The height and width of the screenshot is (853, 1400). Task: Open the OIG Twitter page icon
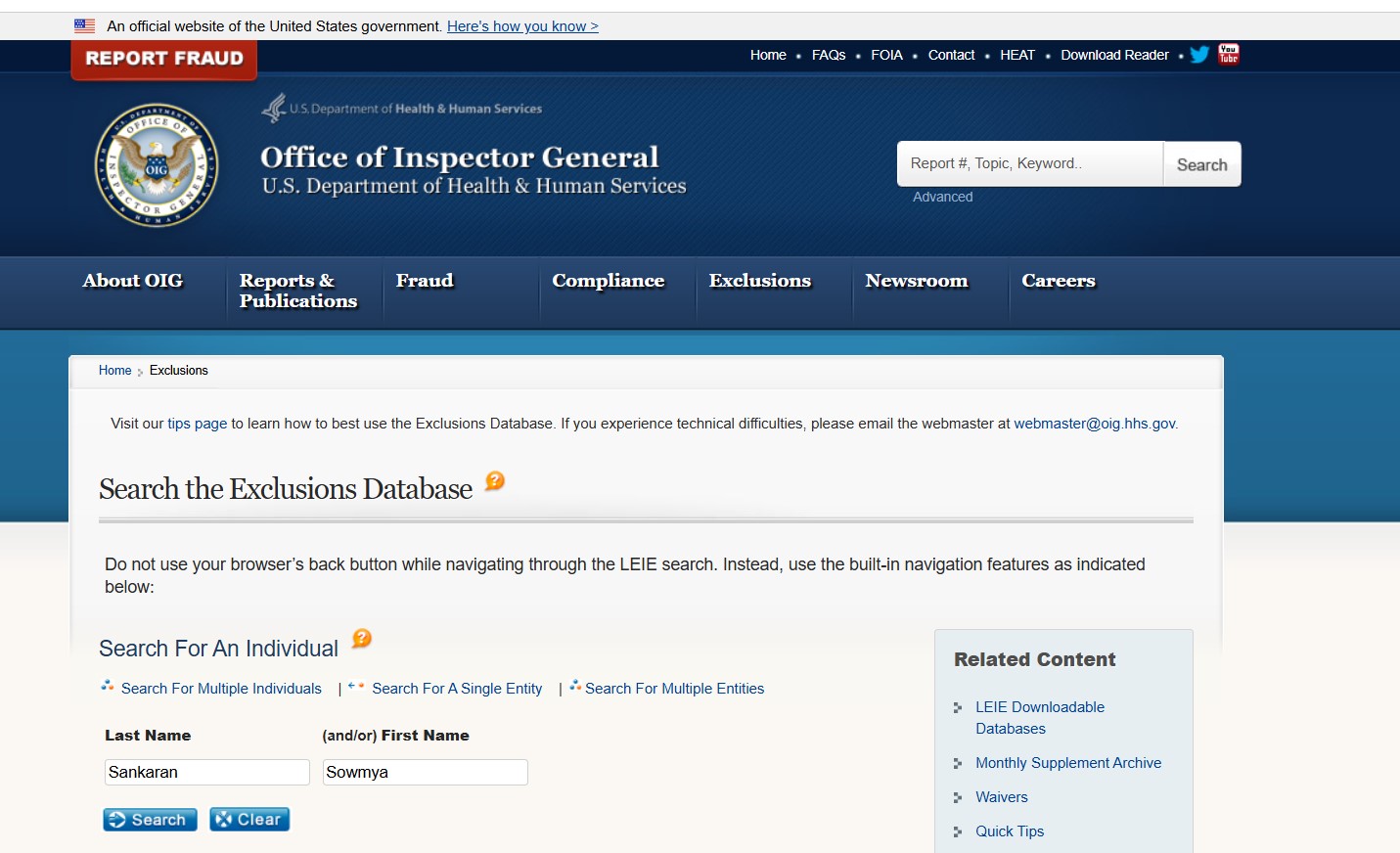tap(1199, 55)
